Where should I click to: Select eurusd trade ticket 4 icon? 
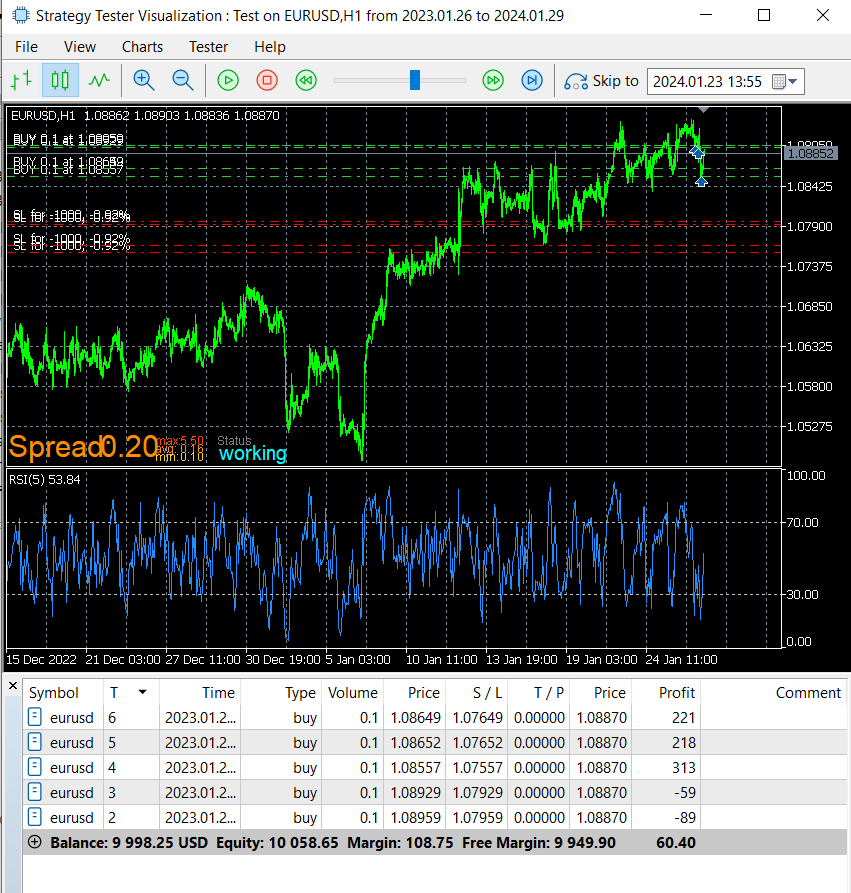35,767
